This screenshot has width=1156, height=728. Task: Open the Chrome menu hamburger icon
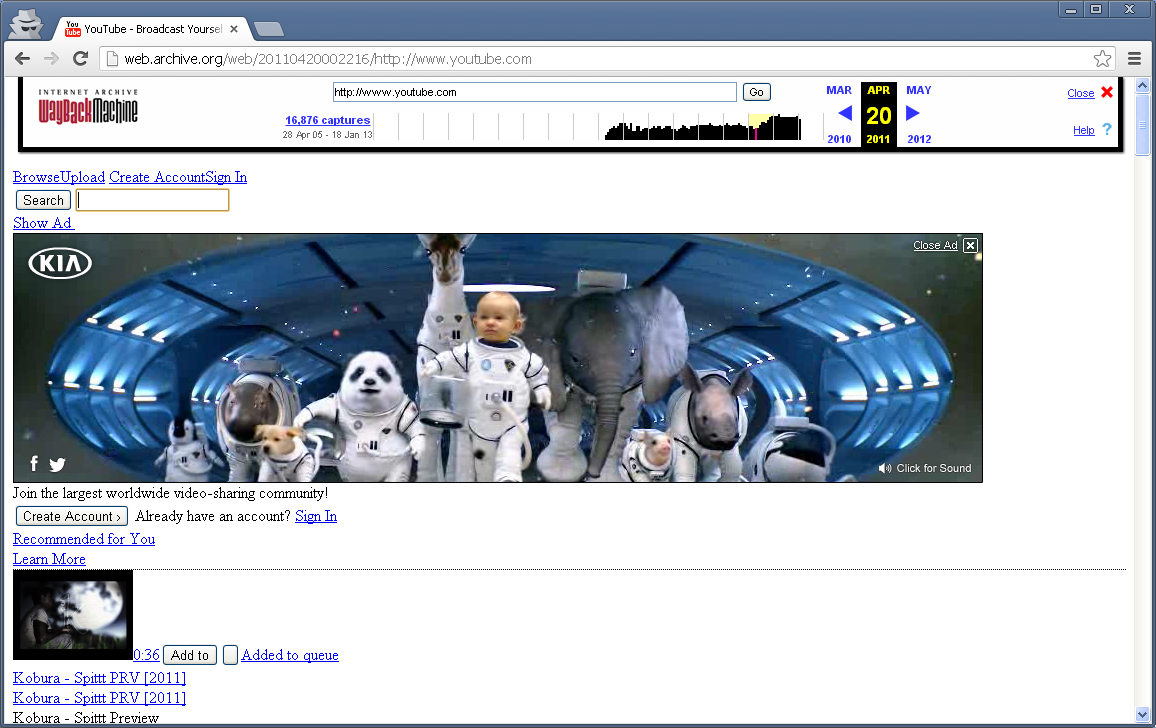point(1135,58)
